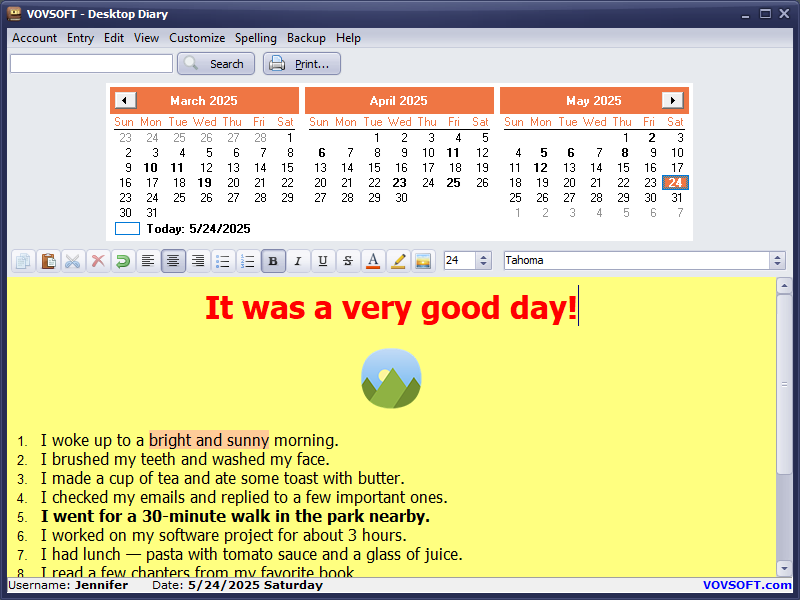Screen dimensions: 800x600
Task: Click the editor scrollbar up arrow
Action: point(785,286)
